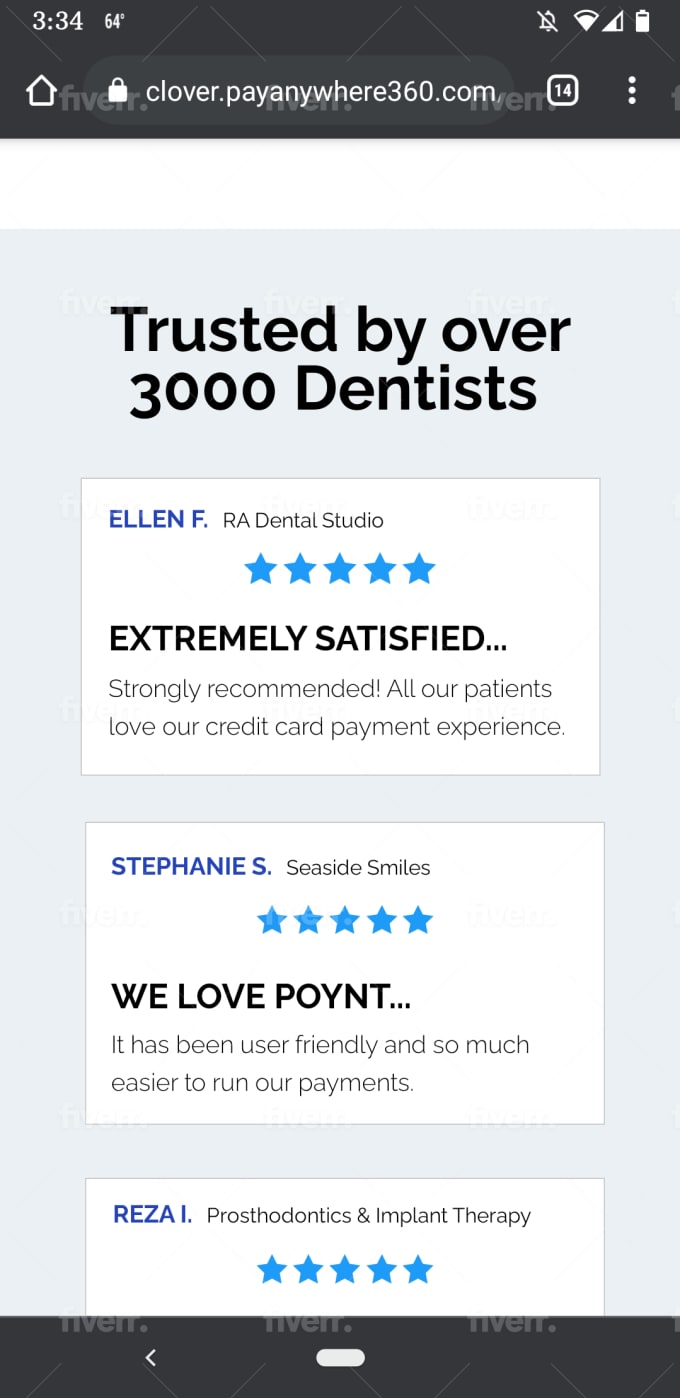
Task: Click the middle star in Stephanie S.'s rating
Action: coord(345,920)
